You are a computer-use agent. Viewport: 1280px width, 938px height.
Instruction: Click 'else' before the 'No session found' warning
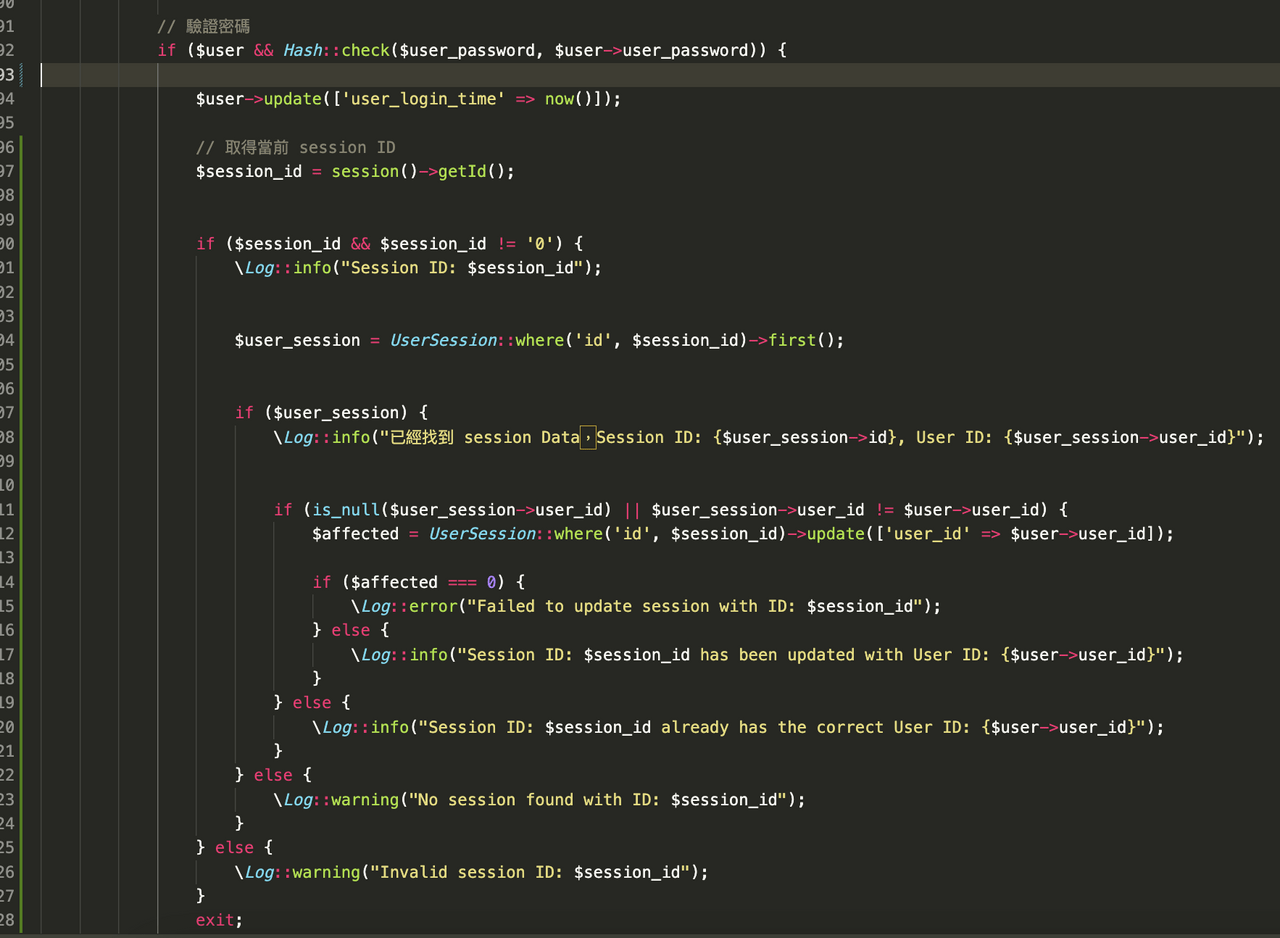pyautogui.click(x=273, y=775)
